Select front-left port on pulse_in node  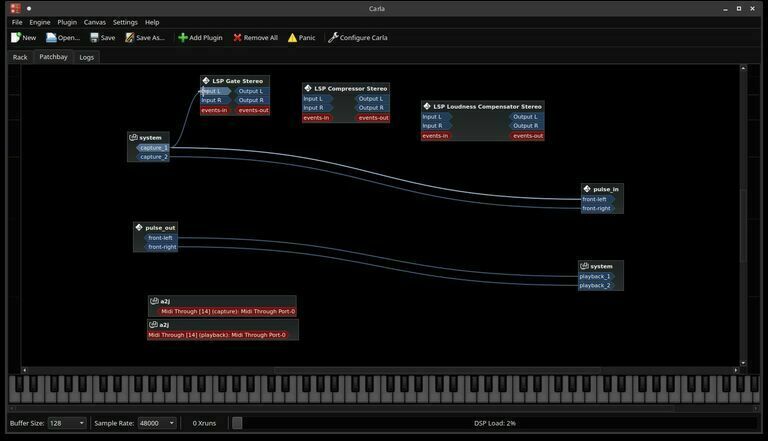pos(597,199)
